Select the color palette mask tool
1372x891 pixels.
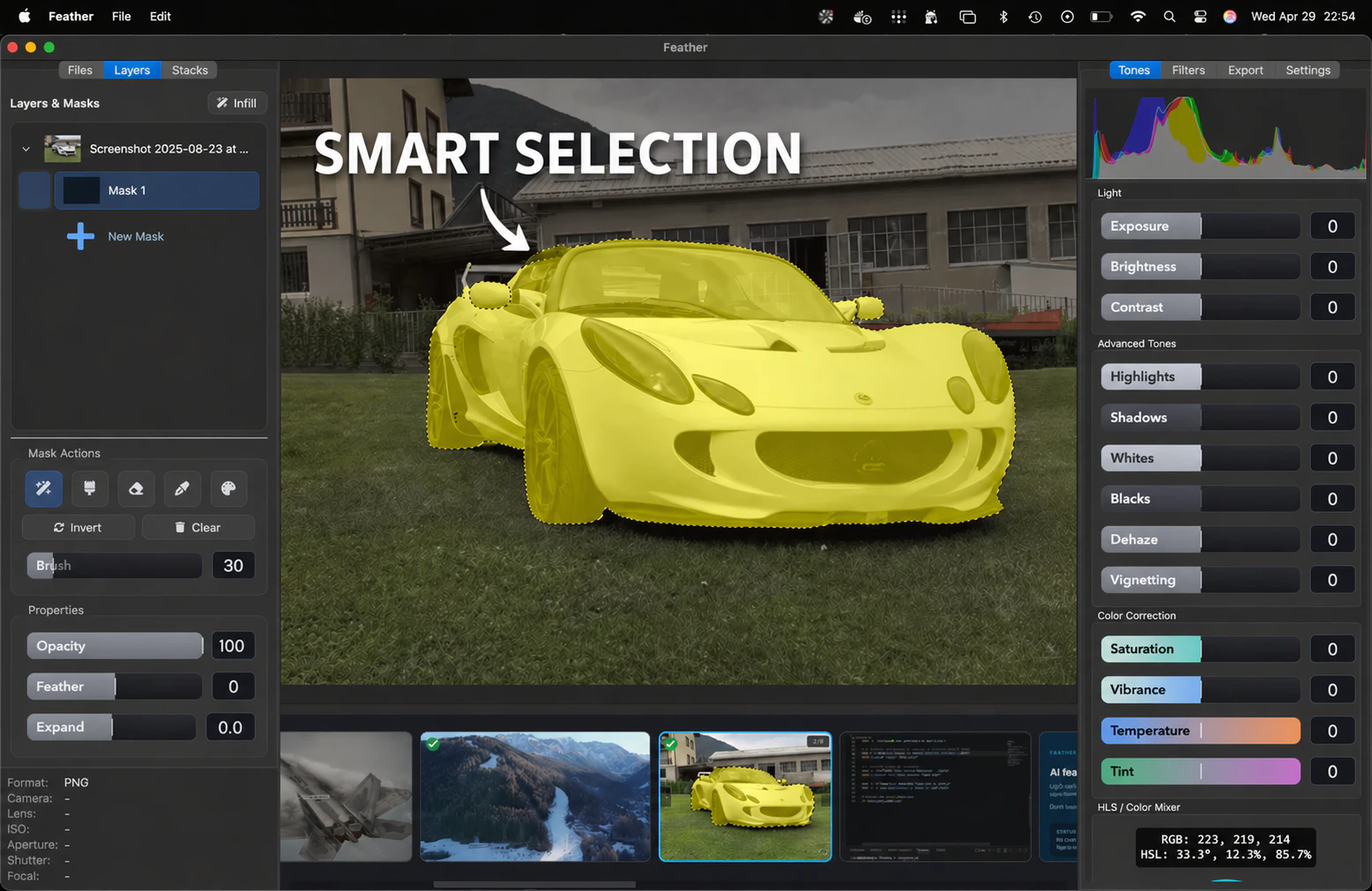coord(228,488)
